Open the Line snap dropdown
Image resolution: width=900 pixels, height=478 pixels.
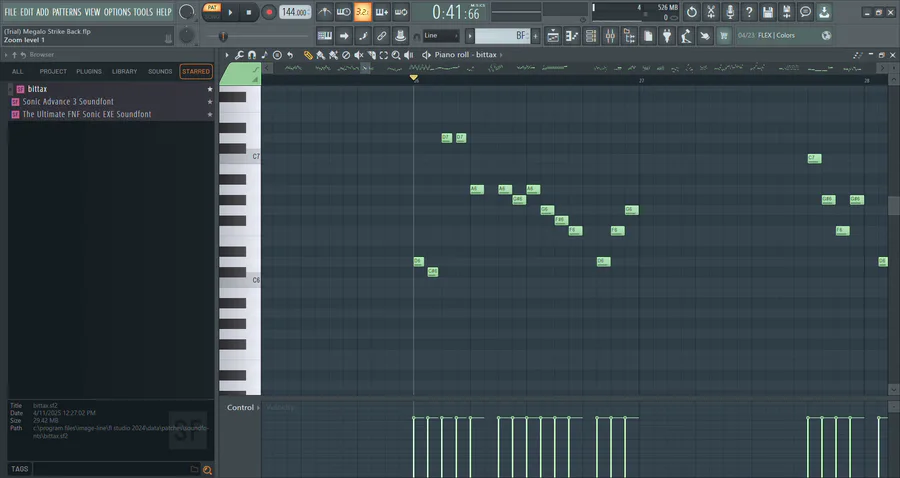[441, 36]
